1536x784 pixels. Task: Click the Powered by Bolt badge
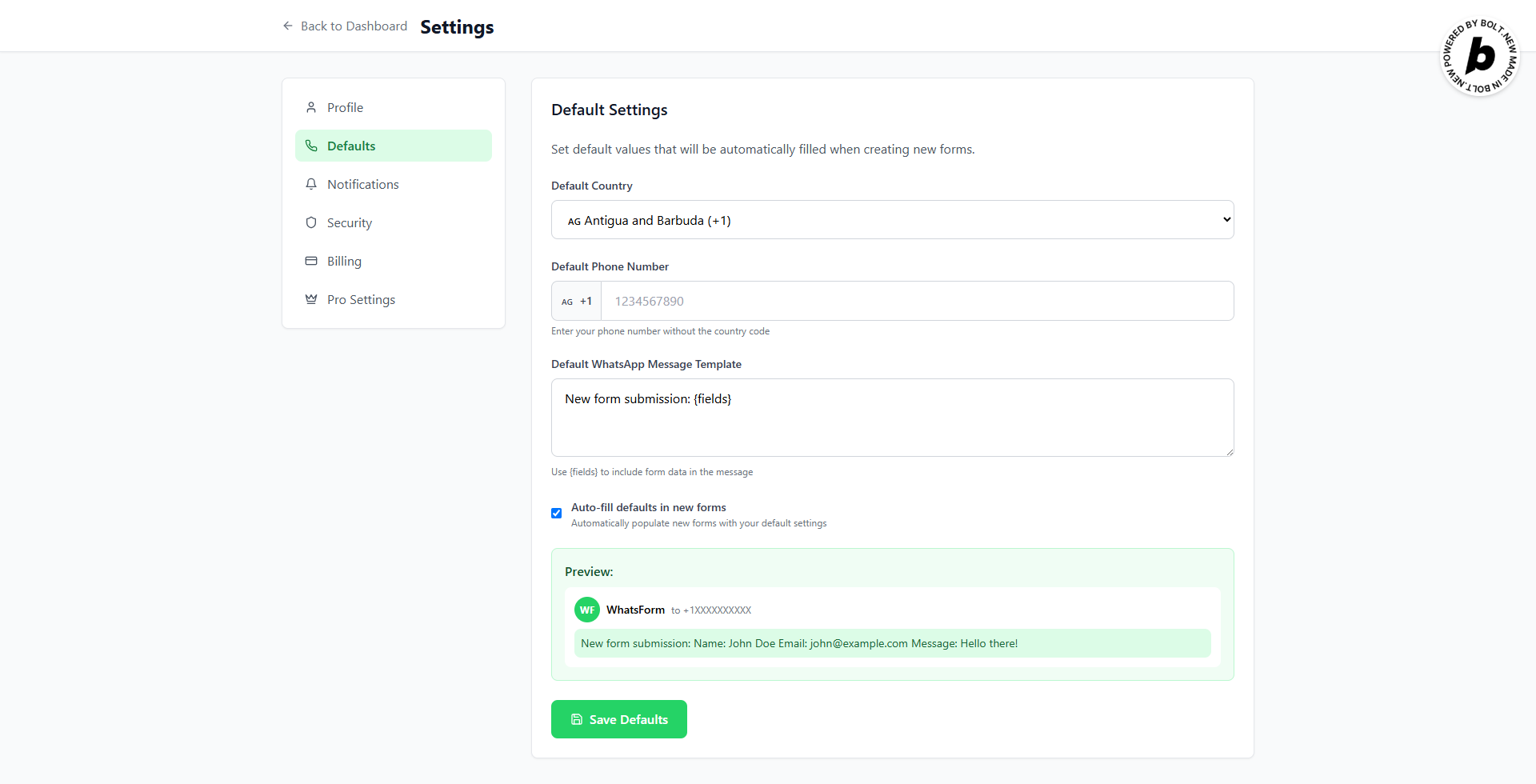pyautogui.click(x=1479, y=57)
